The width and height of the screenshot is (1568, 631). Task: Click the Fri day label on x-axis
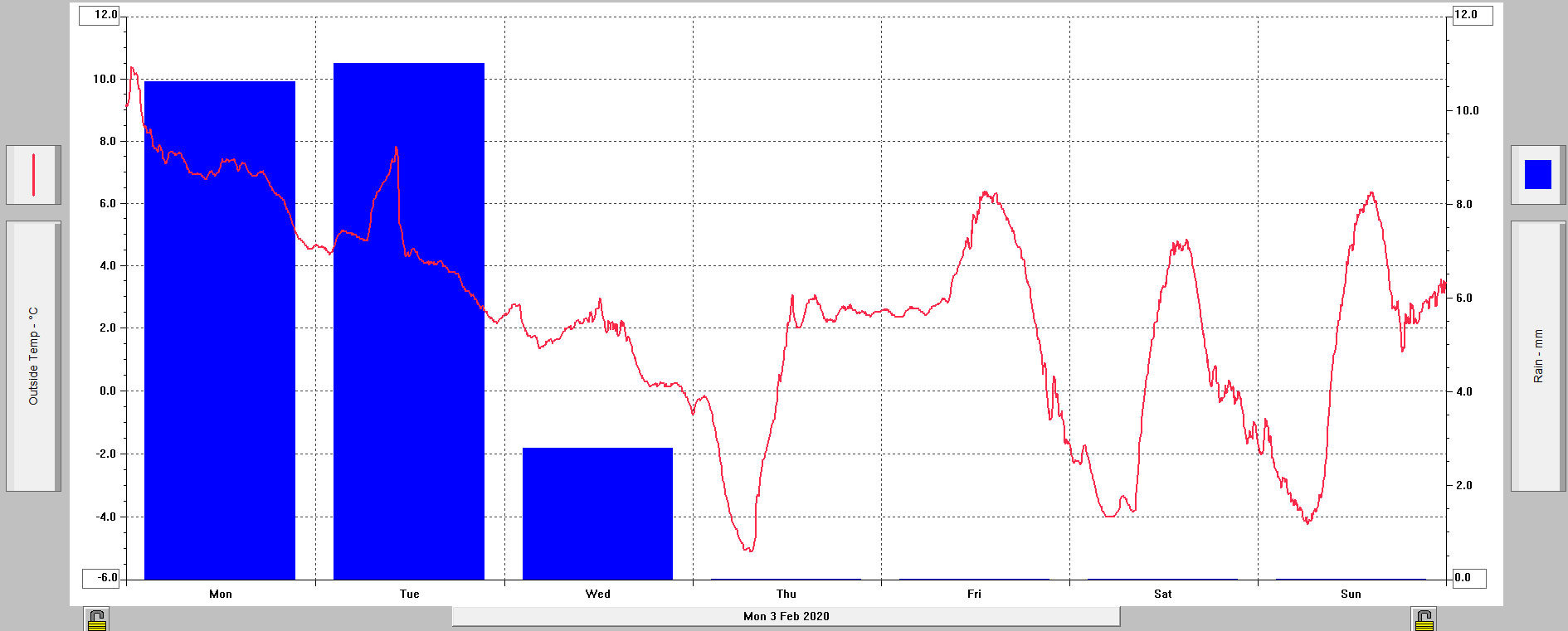click(x=974, y=594)
